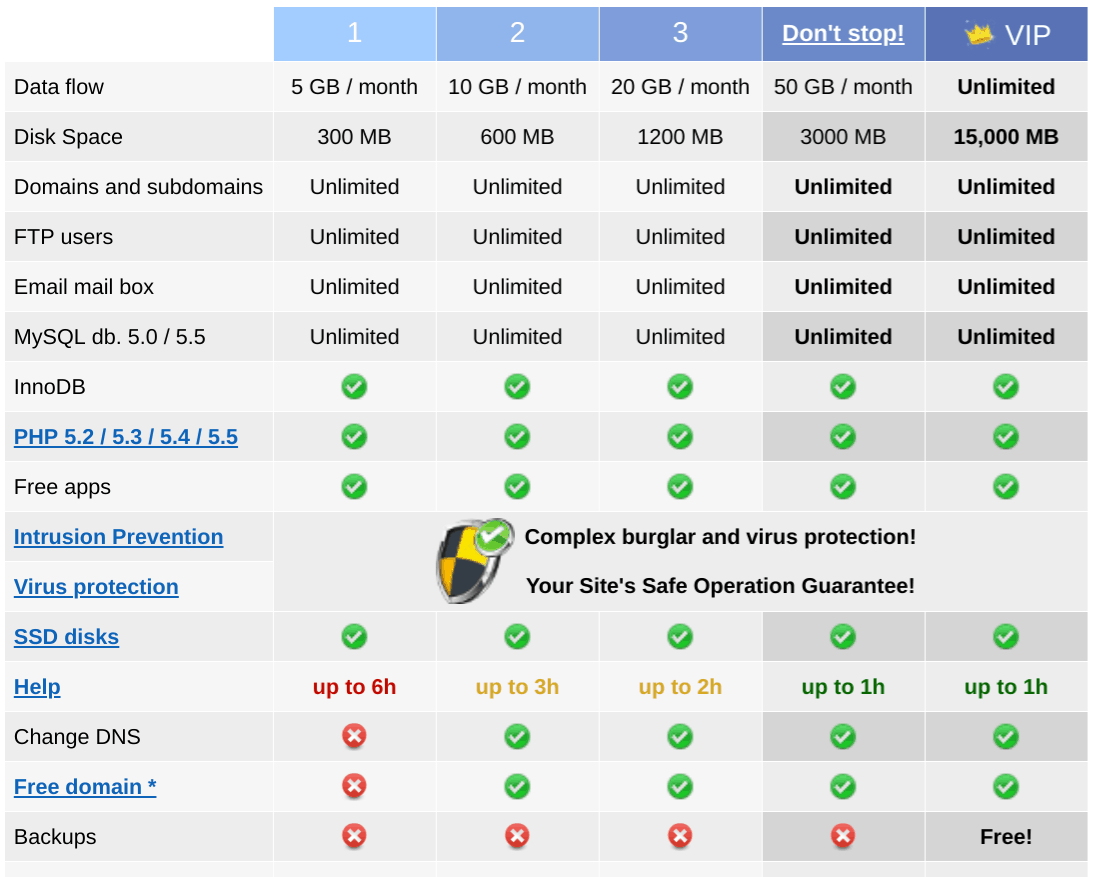Select the plan 2 column header

point(518,34)
